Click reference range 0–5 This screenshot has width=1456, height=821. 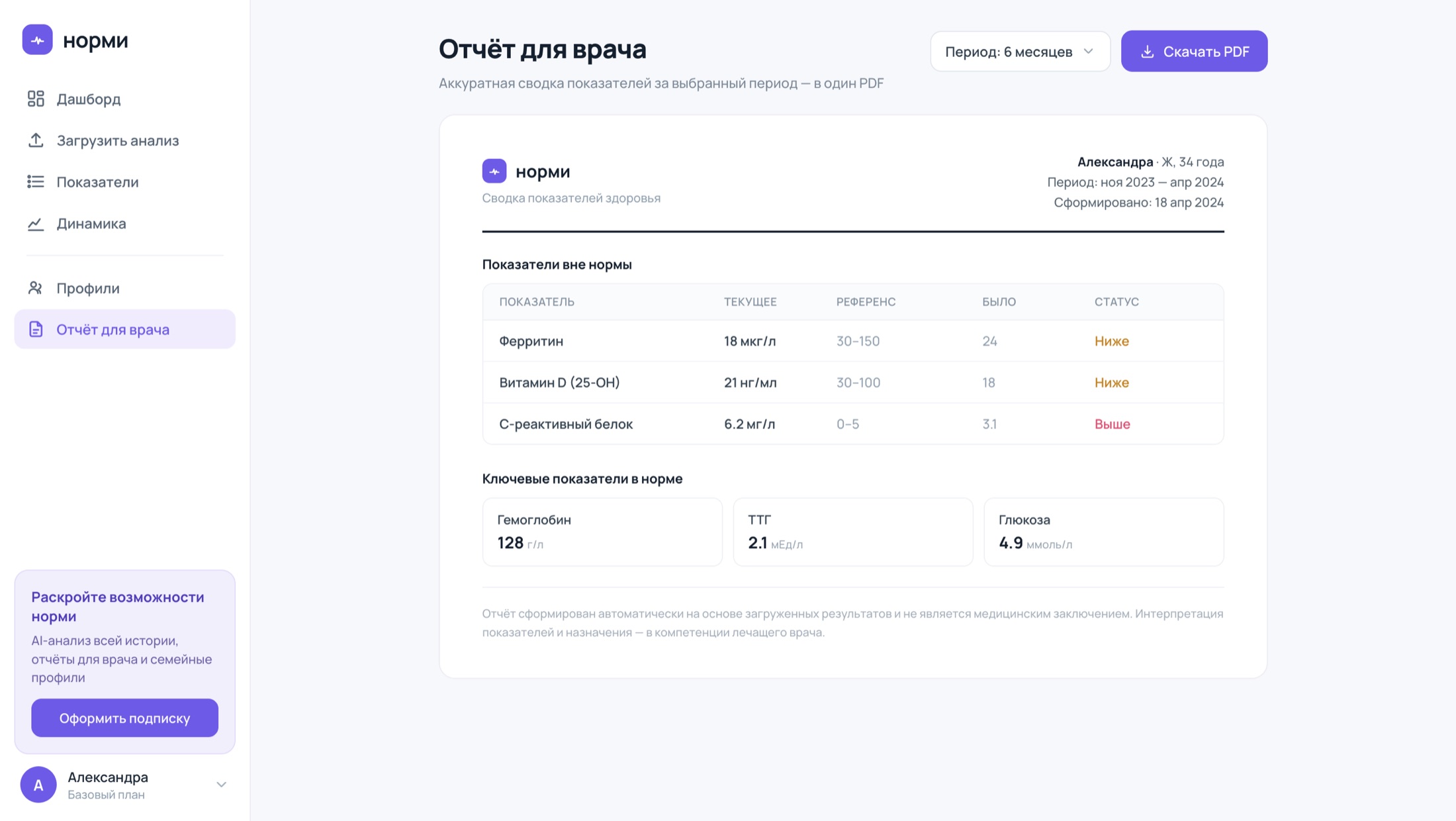coord(848,424)
